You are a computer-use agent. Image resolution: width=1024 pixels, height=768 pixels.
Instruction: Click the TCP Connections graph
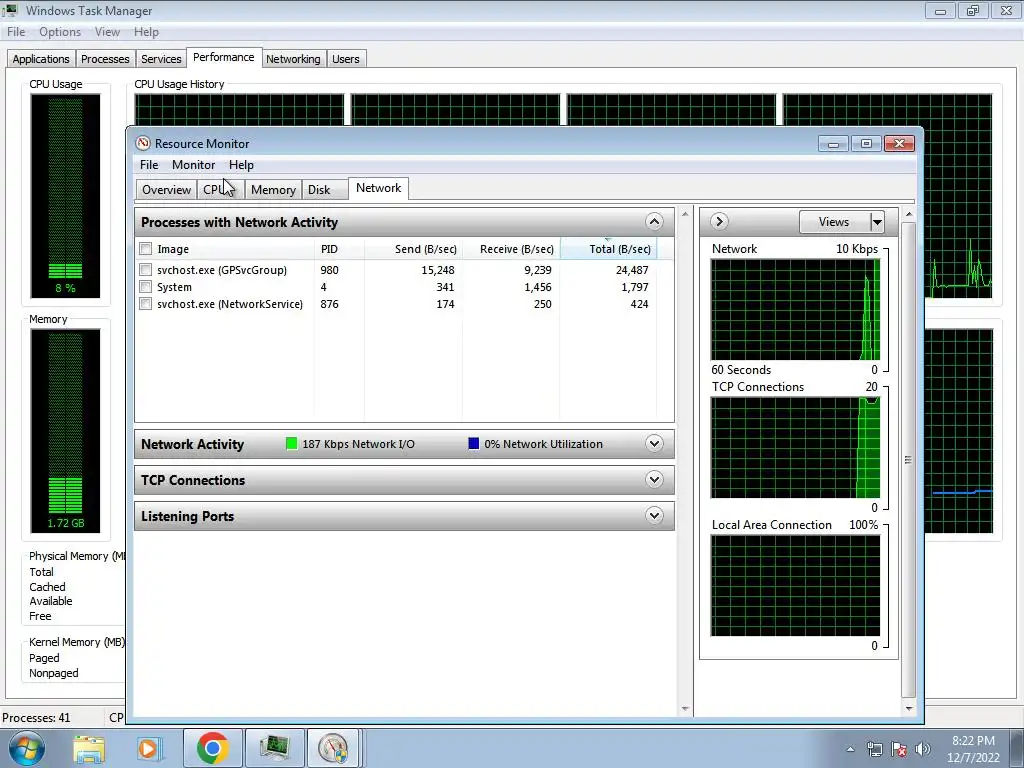(x=795, y=447)
